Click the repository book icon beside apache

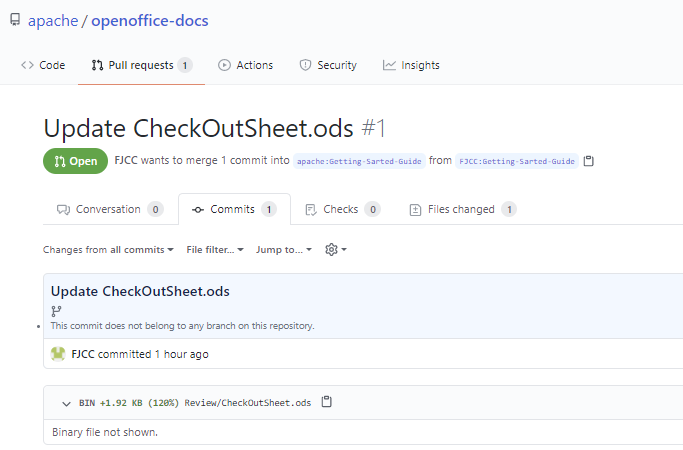point(15,20)
